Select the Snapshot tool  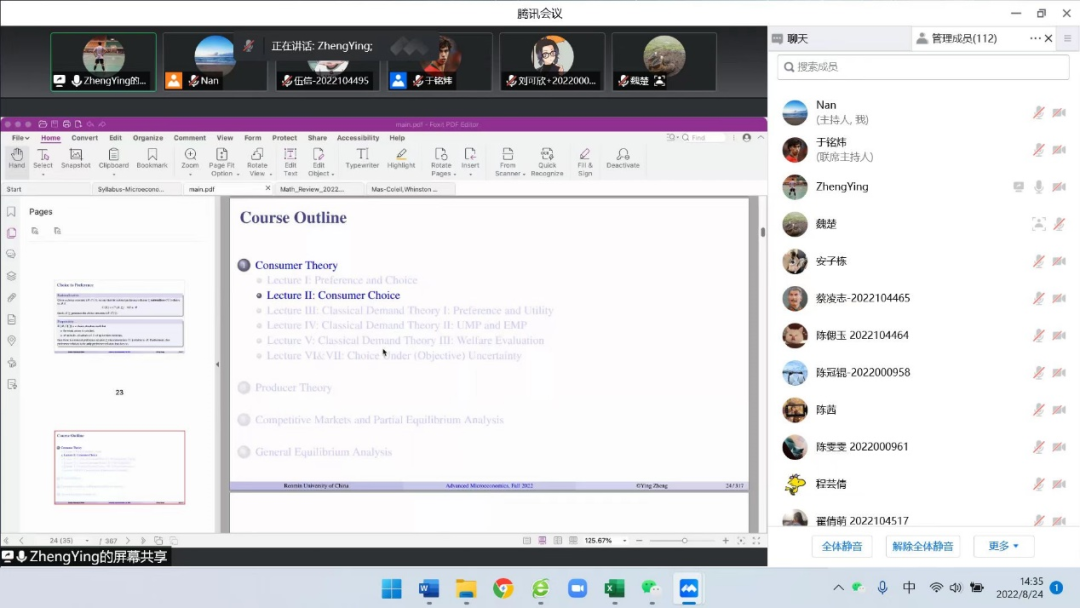75,158
